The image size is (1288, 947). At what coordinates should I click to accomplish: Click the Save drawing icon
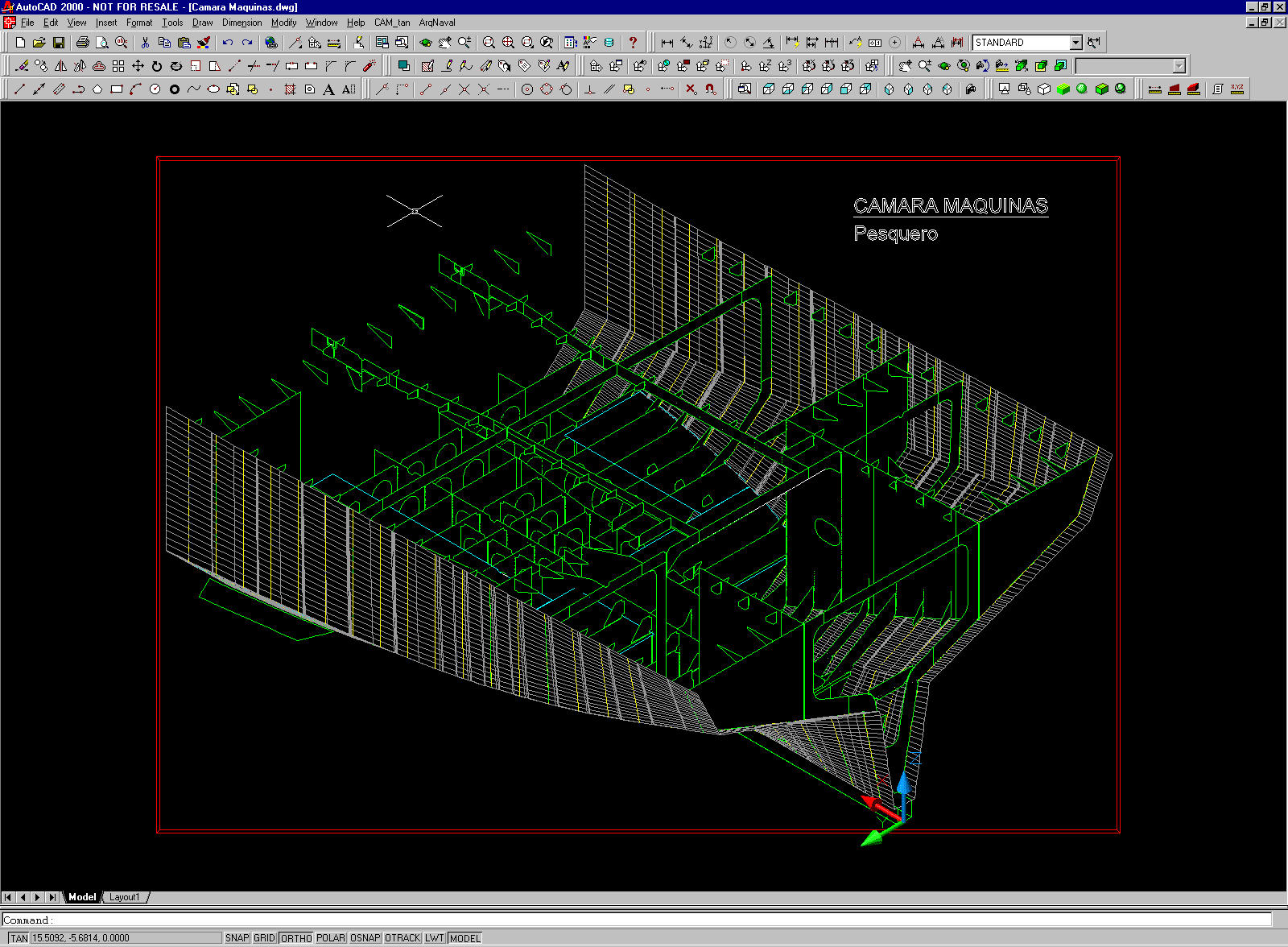59,43
